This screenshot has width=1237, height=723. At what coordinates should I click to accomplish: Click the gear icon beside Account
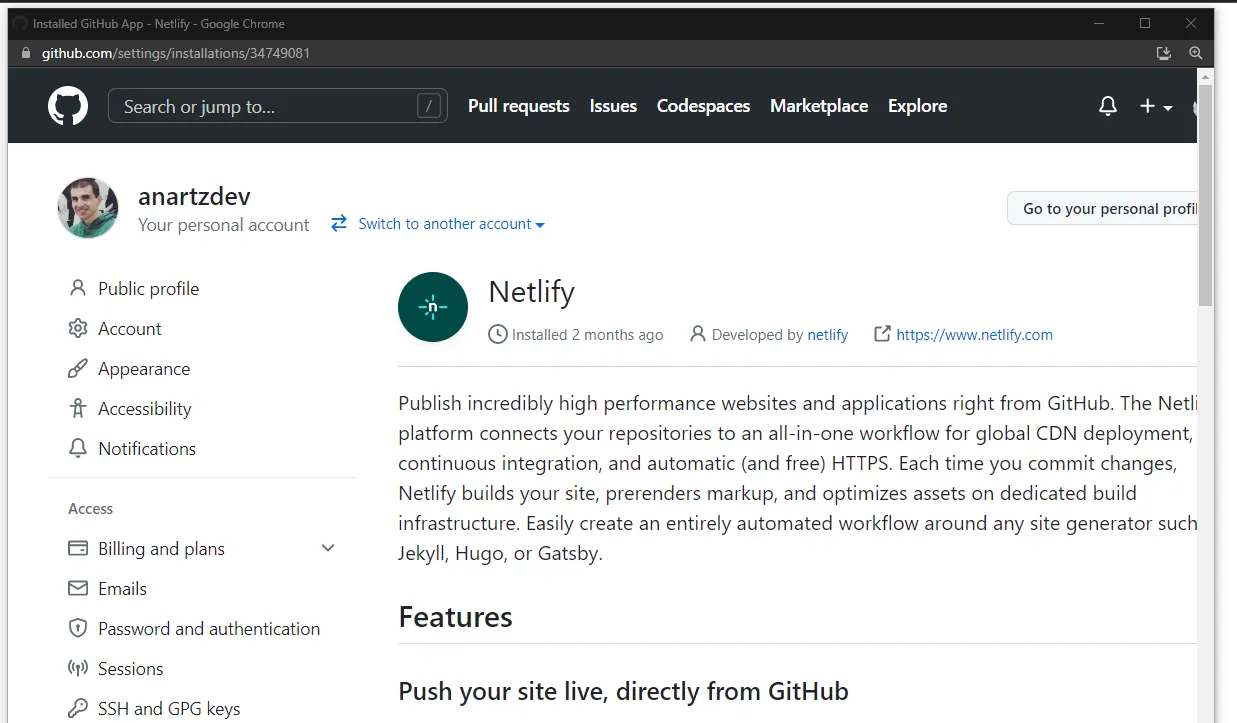(77, 328)
